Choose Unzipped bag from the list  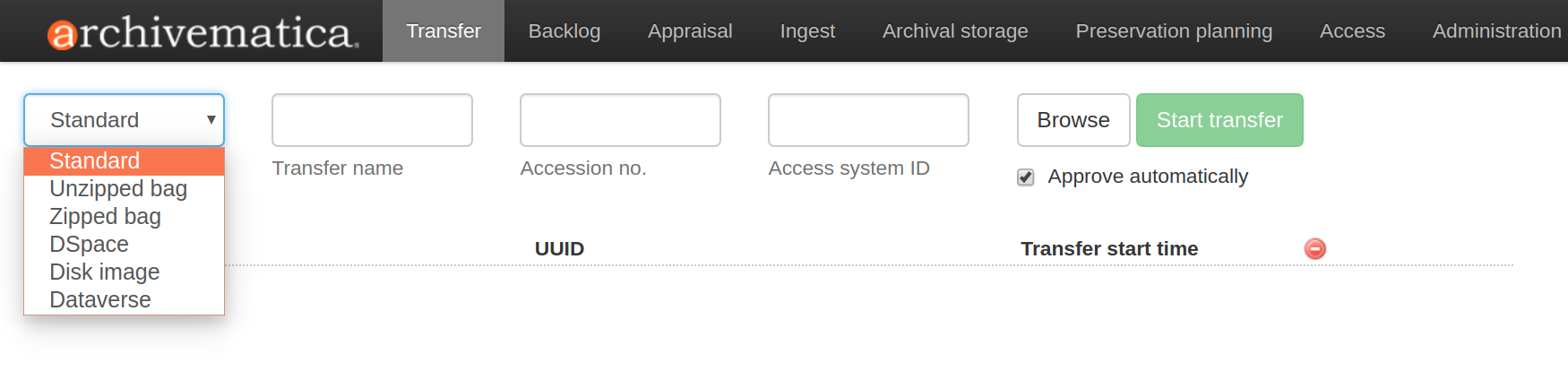click(x=118, y=188)
